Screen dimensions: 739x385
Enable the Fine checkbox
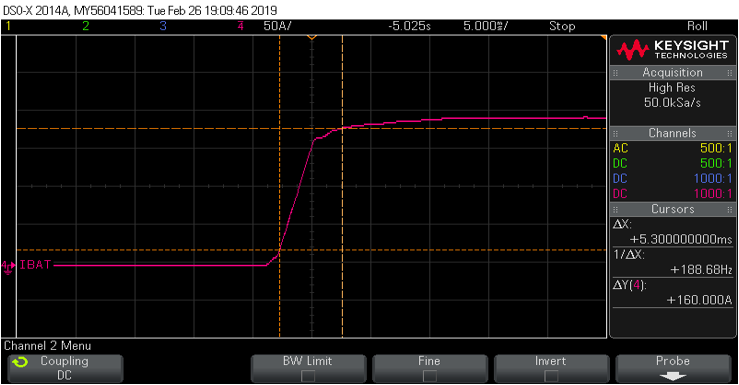pyautogui.click(x=429, y=376)
